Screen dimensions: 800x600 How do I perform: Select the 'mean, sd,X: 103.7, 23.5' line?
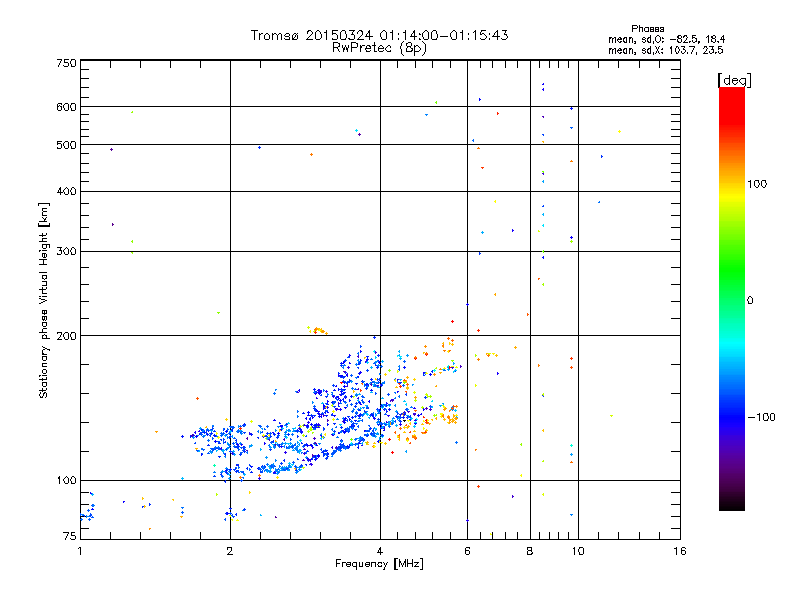[x=665, y=50]
